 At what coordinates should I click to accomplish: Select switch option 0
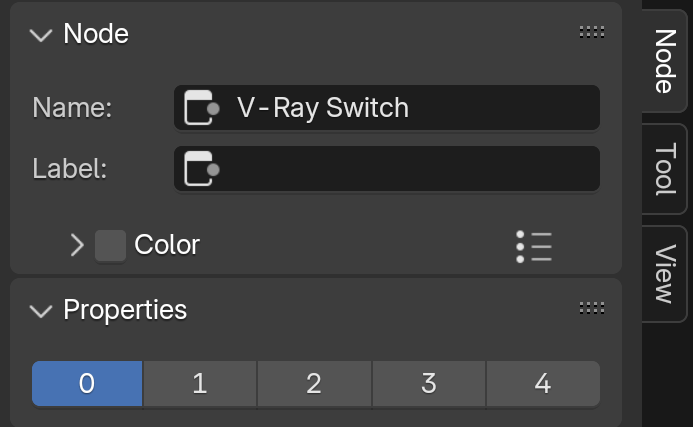click(x=87, y=383)
